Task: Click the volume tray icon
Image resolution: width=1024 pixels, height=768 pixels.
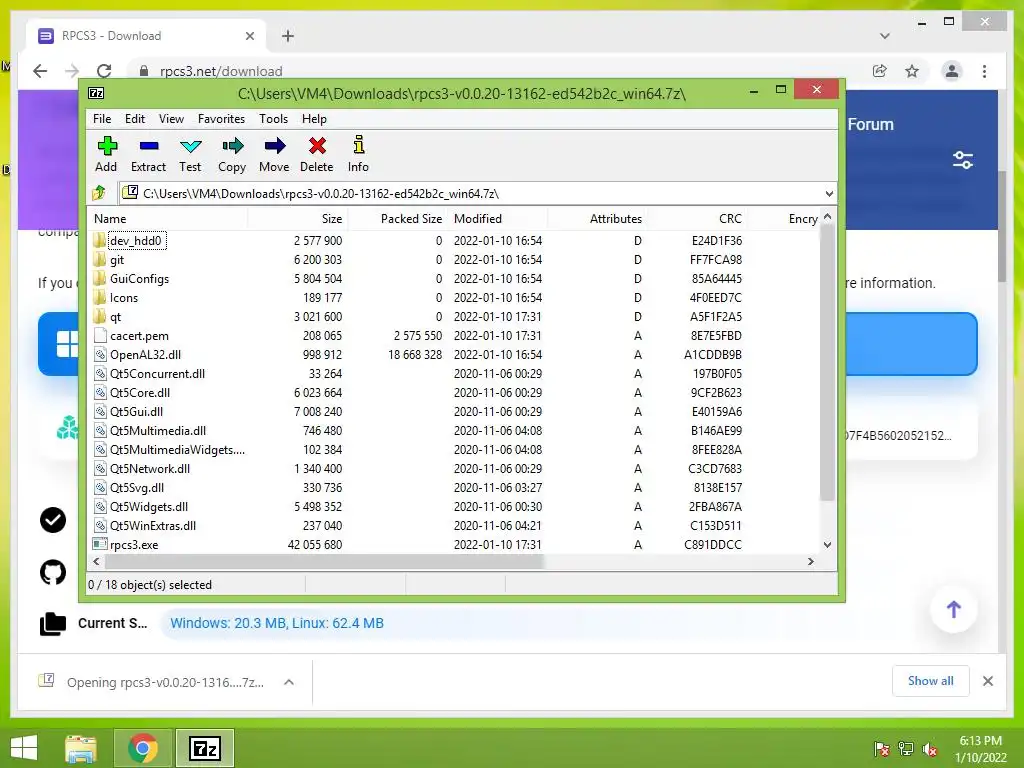Action: (x=930, y=749)
